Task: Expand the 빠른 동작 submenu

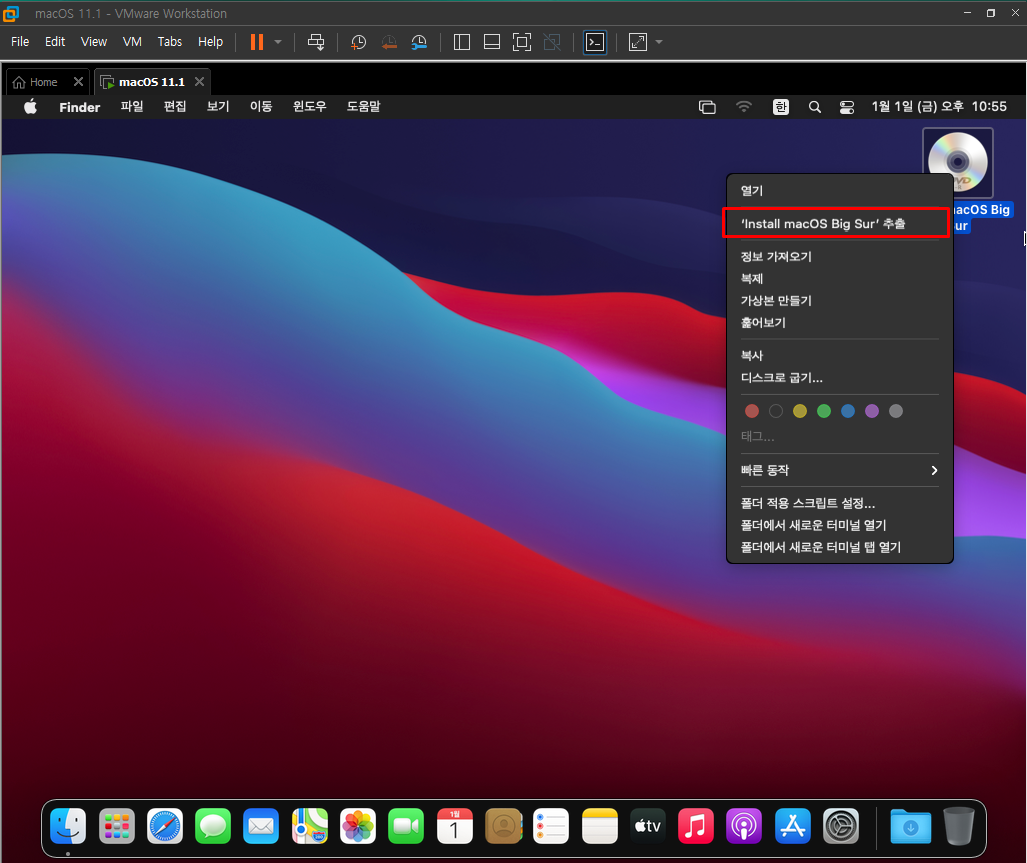Action: click(x=840, y=470)
